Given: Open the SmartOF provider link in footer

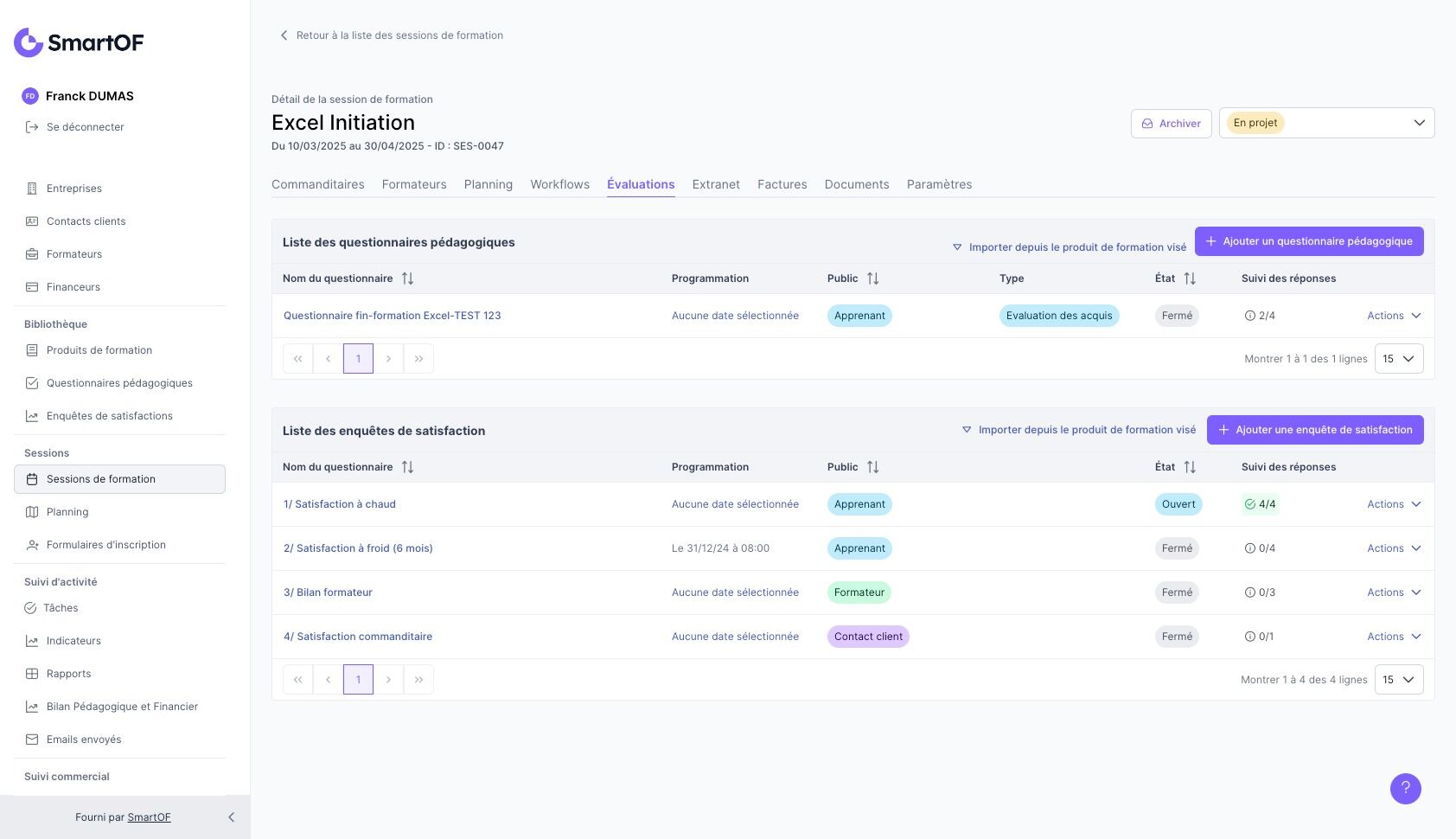Looking at the screenshot, I should [x=149, y=817].
